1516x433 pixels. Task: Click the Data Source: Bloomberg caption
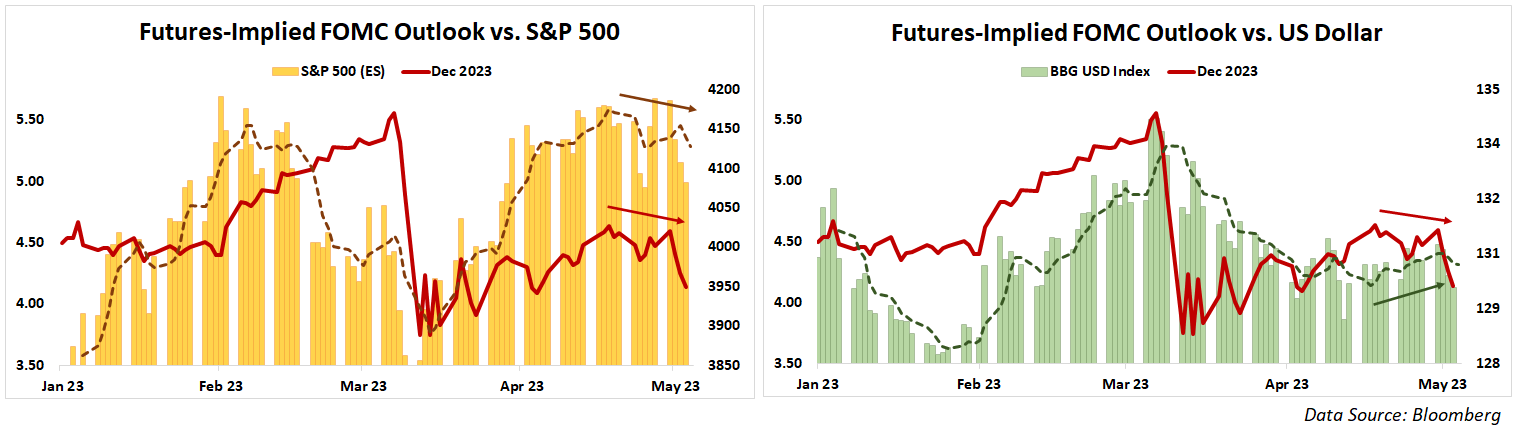coord(1402,415)
